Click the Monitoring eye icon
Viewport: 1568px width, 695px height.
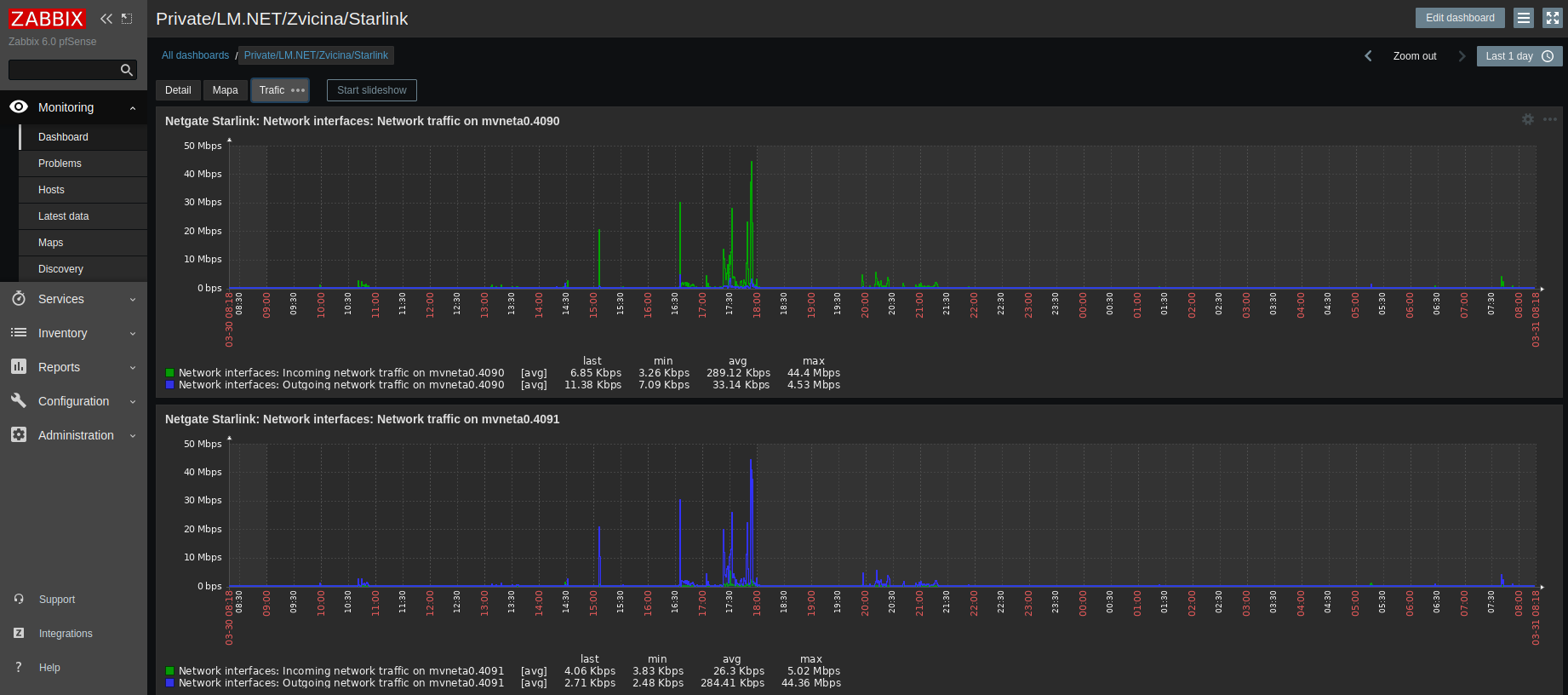click(x=19, y=106)
